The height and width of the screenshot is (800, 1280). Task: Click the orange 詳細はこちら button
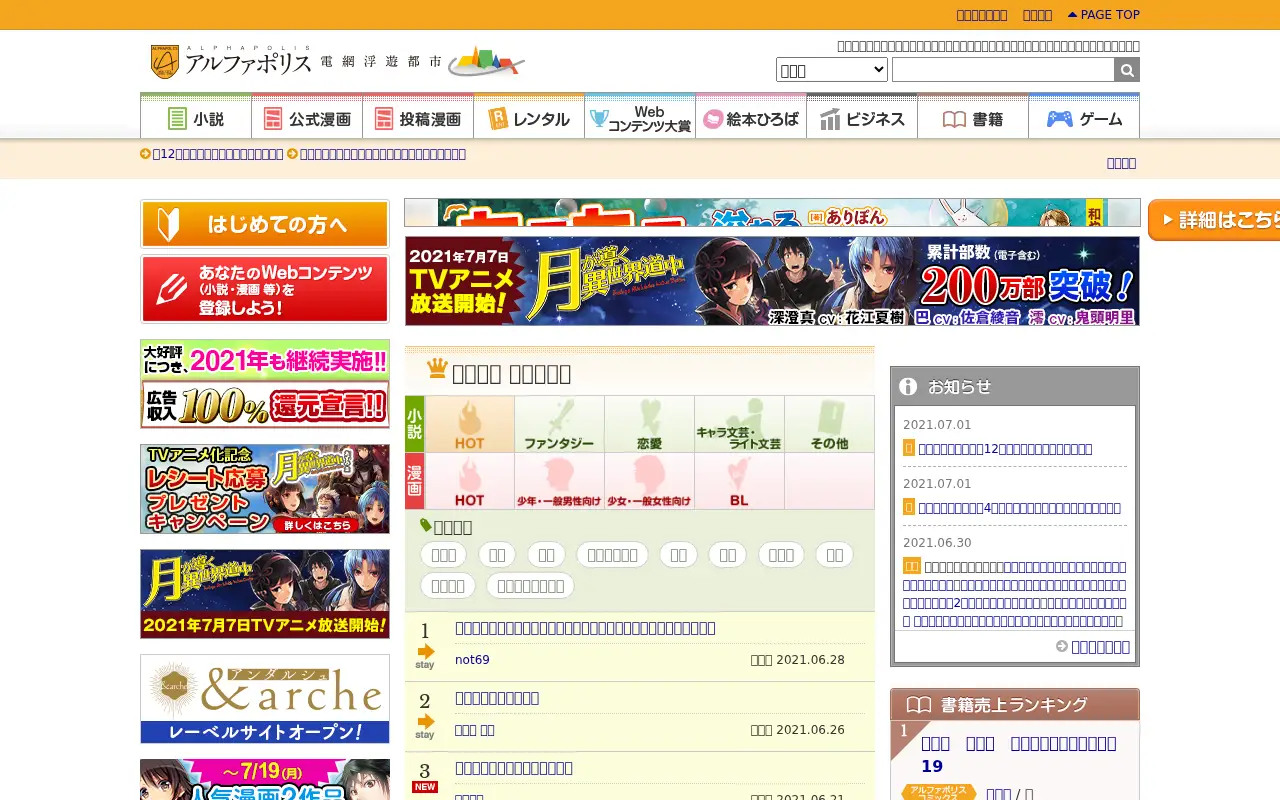click(x=1214, y=220)
